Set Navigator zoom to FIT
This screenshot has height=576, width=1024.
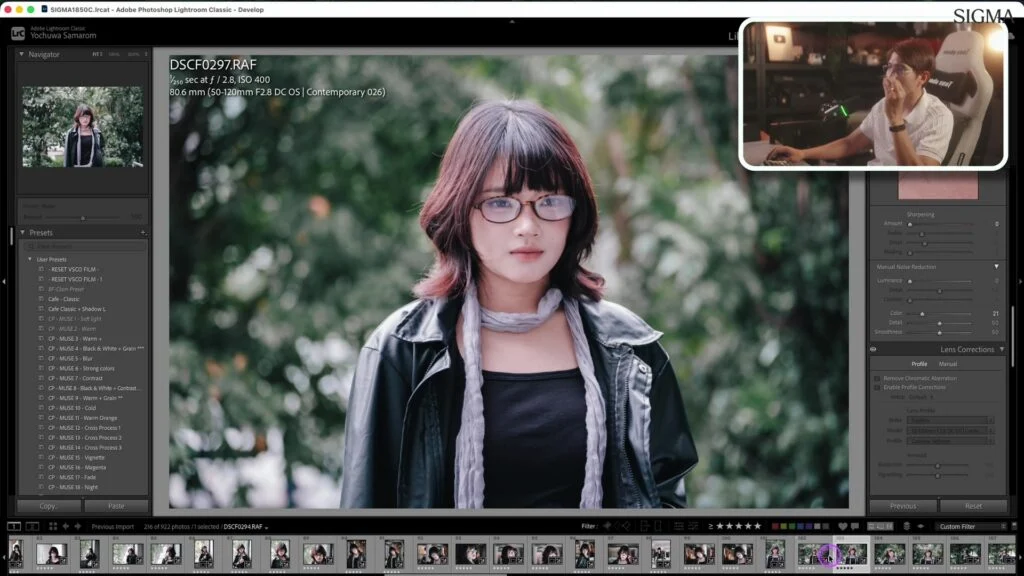(x=97, y=54)
